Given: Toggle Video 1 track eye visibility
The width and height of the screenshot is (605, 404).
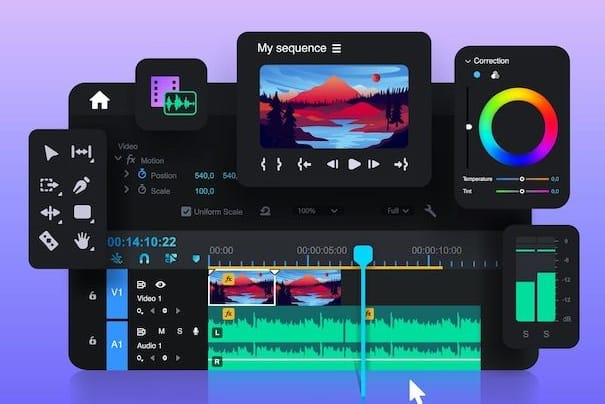Looking at the screenshot, I should point(160,285).
